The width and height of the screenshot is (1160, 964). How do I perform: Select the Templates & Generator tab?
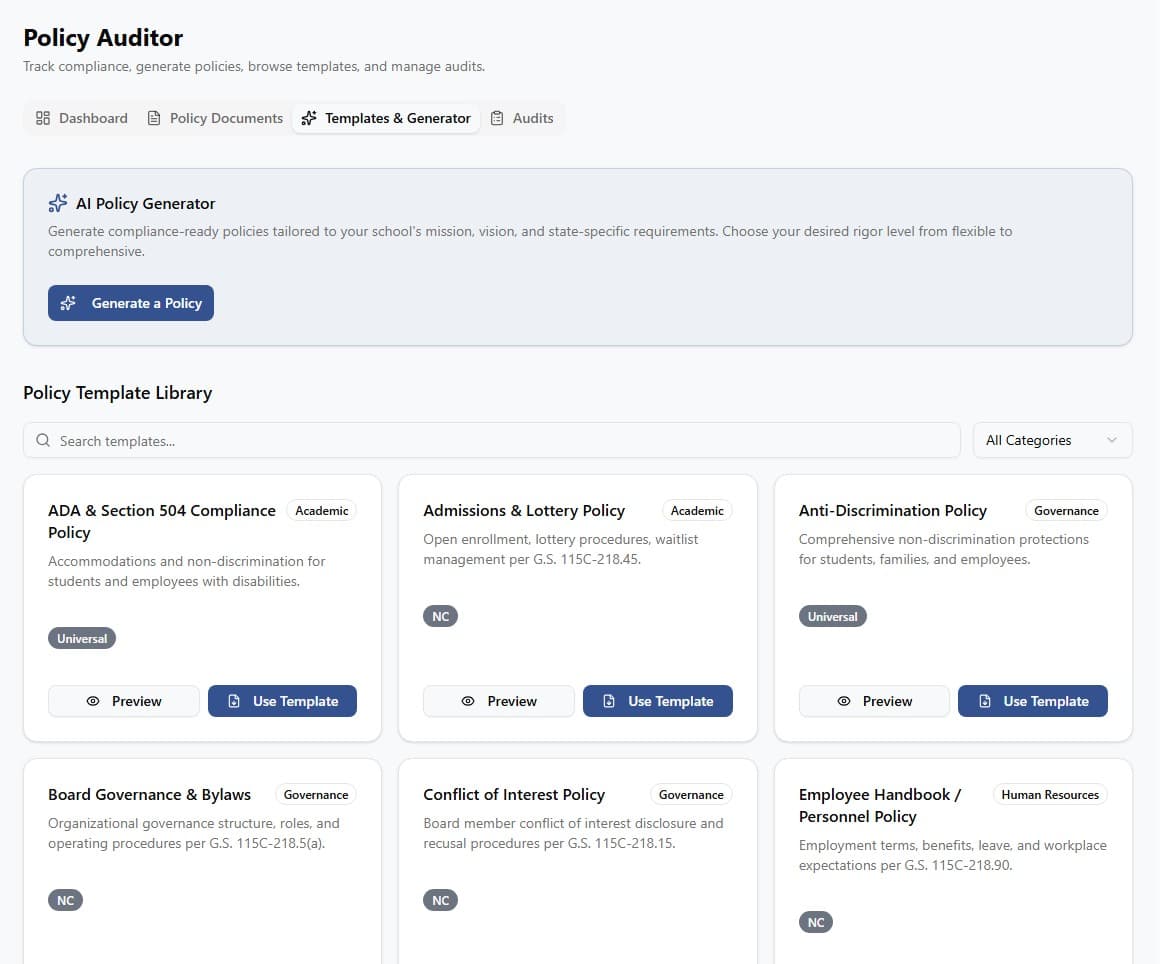386,118
